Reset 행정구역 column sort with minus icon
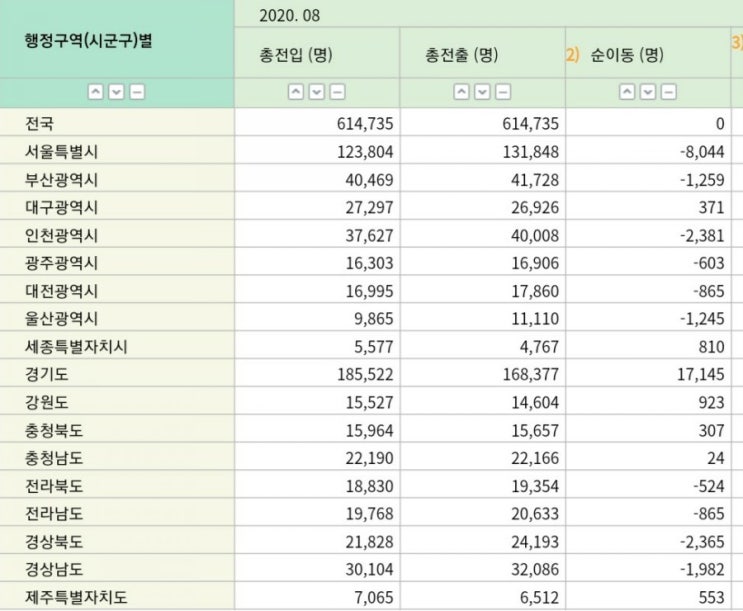The image size is (743, 611). (137, 92)
